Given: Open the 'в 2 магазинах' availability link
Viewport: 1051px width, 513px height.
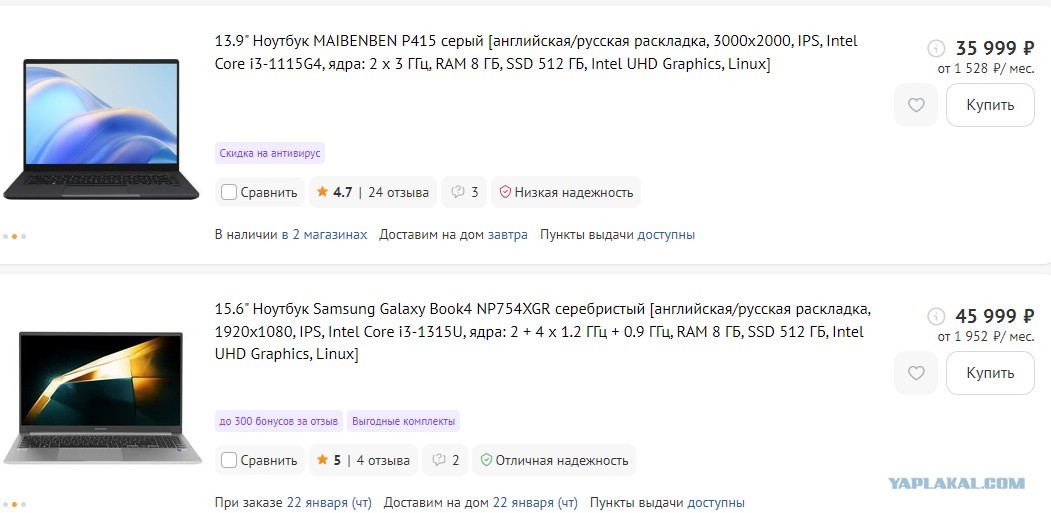Looking at the screenshot, I should 324,235.
